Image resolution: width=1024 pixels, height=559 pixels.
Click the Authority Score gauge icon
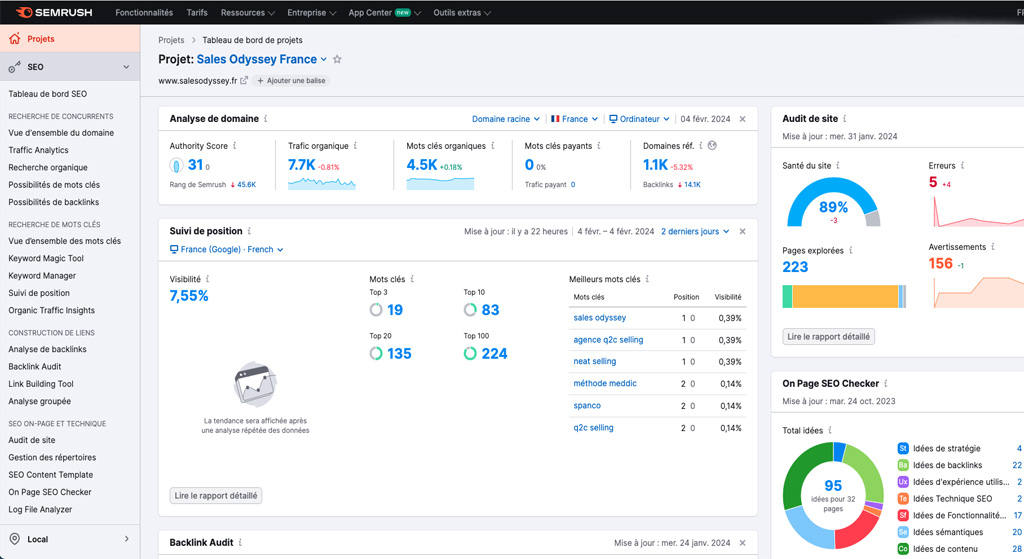click(176, 165)
